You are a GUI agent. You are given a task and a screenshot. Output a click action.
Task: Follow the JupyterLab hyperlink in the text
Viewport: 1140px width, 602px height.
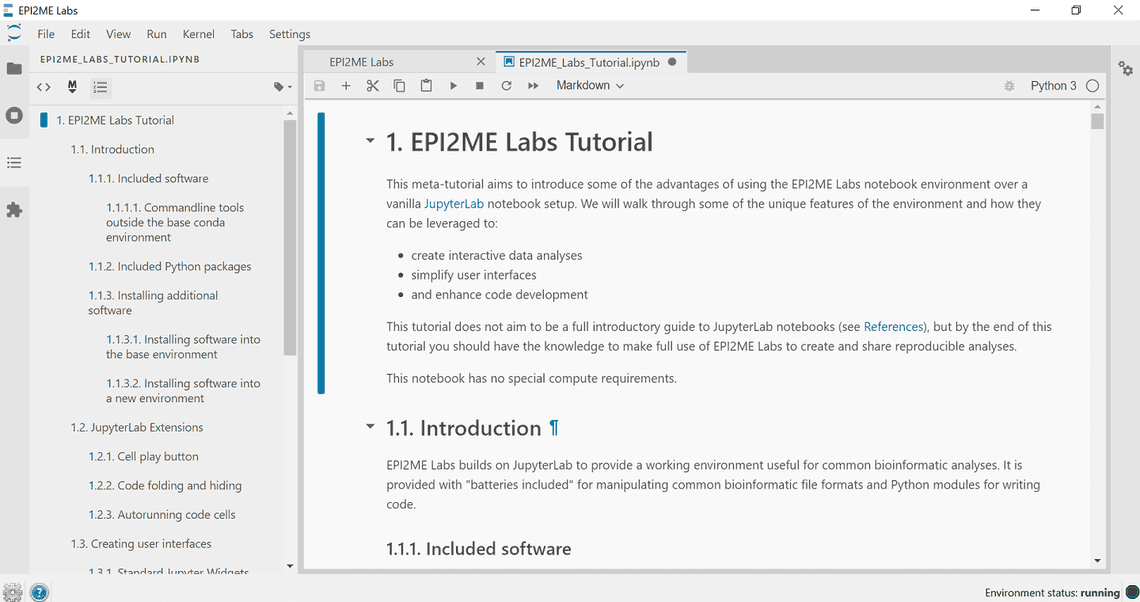453,204
